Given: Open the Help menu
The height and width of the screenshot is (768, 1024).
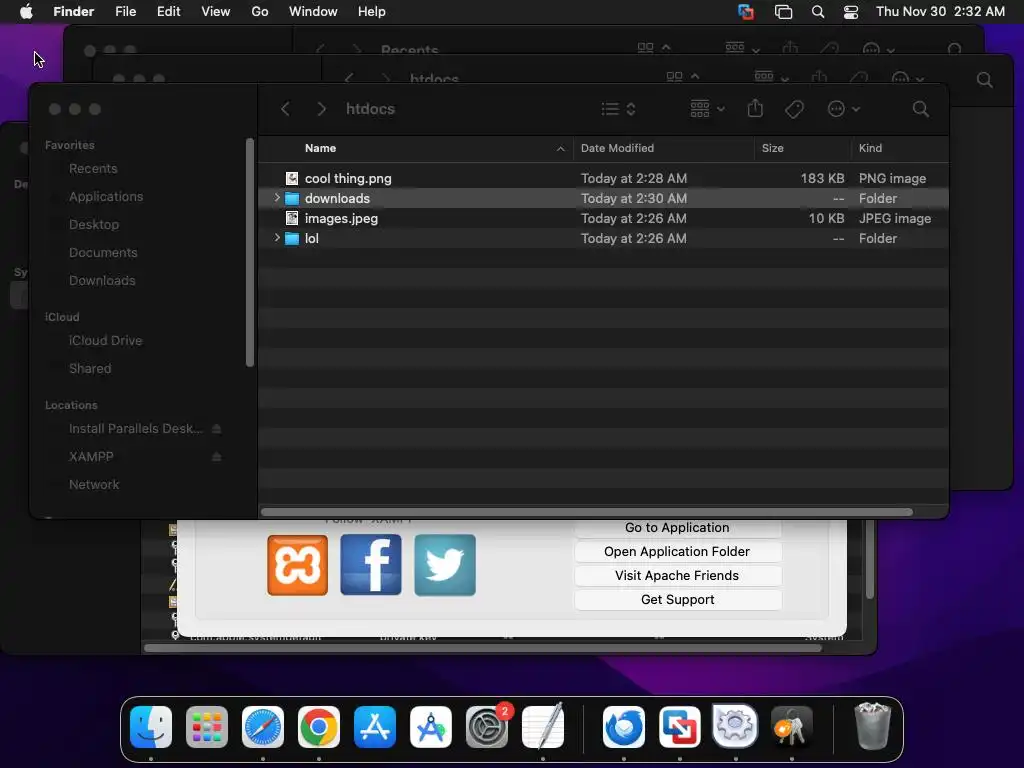Looking at the screenshot, I should (x=372, y=12).
